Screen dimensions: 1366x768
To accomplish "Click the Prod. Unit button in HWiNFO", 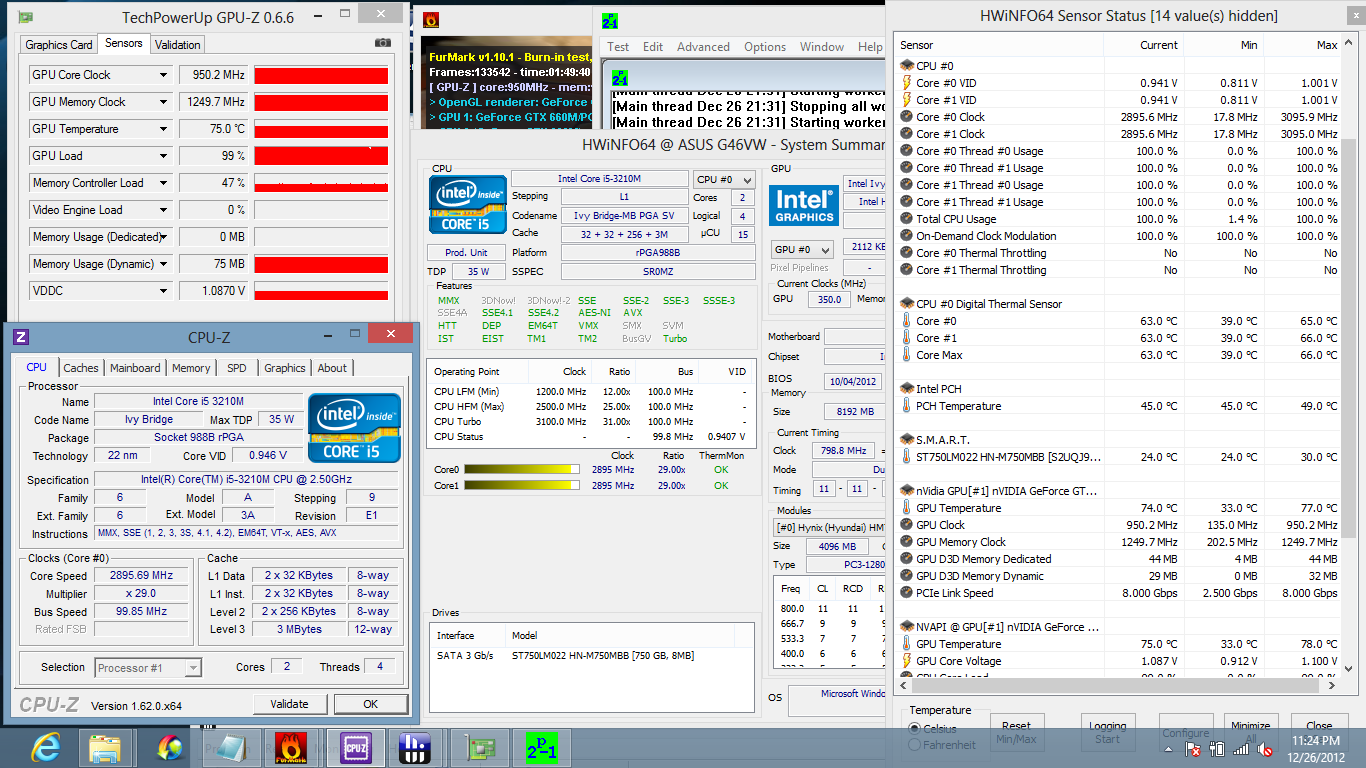I will click(466, 253).
